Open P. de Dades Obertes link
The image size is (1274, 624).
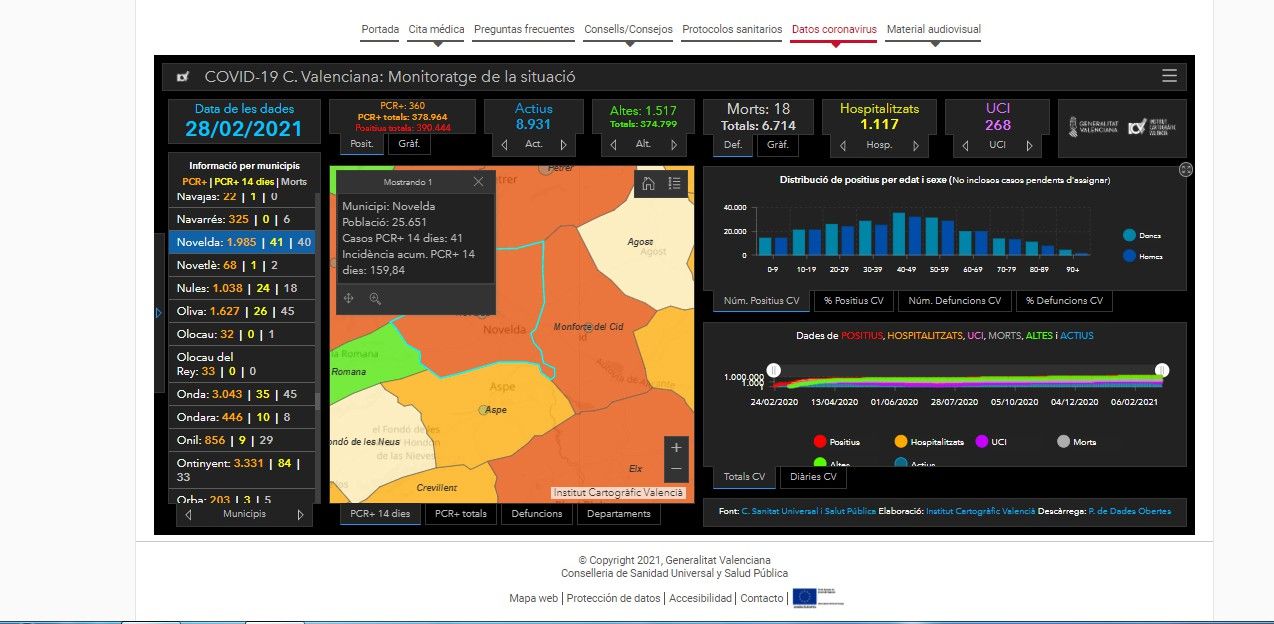tap(1129, 511)
